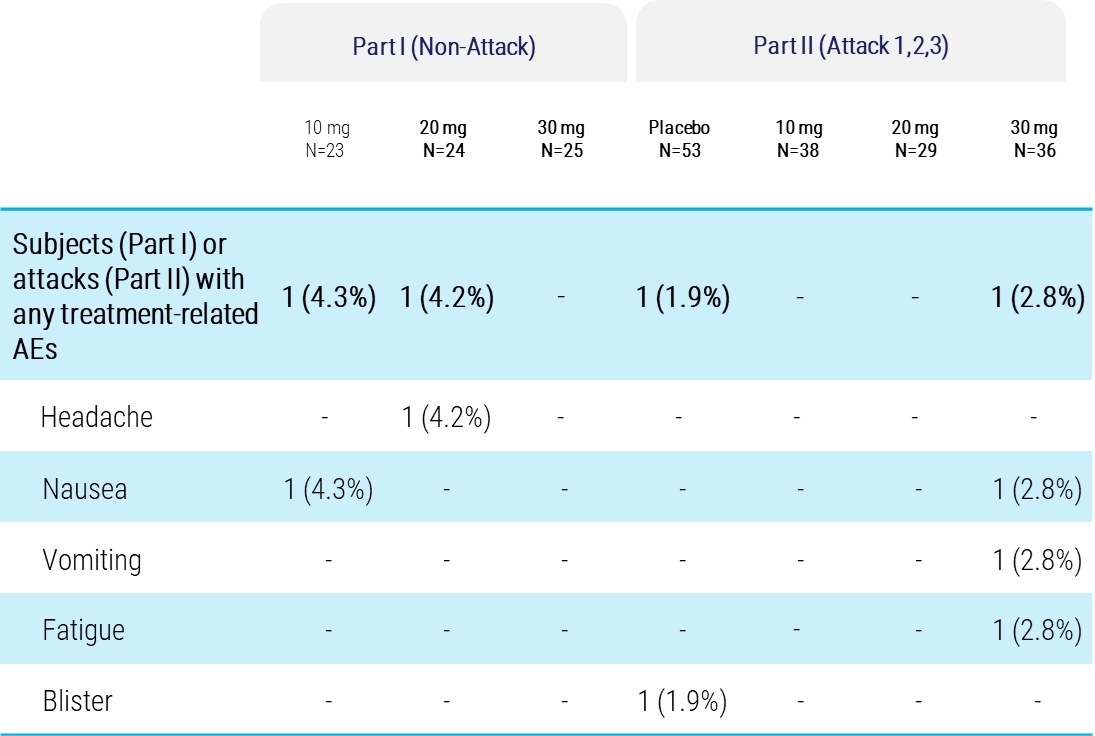
Task: Click the Part I 10 mg N=23 column header
Action: click(327, 139)
